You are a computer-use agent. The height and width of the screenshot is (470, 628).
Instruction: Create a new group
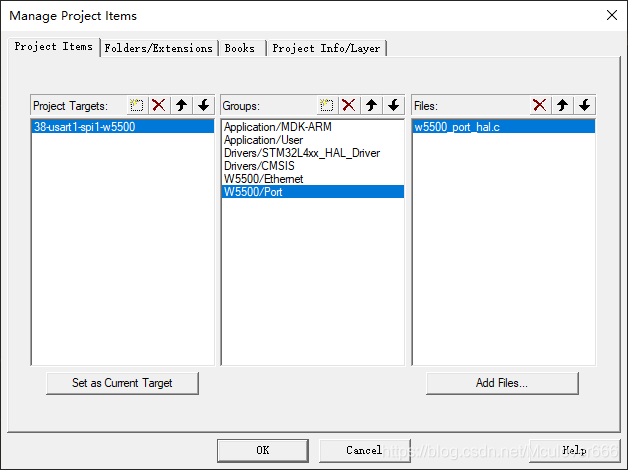[x=327, y=105]
